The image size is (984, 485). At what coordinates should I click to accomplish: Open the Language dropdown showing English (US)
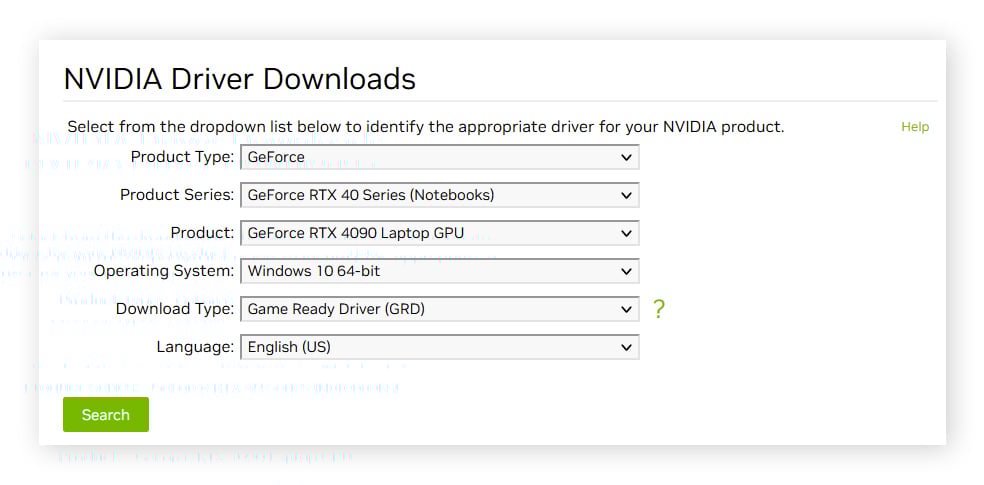point(439,347)
